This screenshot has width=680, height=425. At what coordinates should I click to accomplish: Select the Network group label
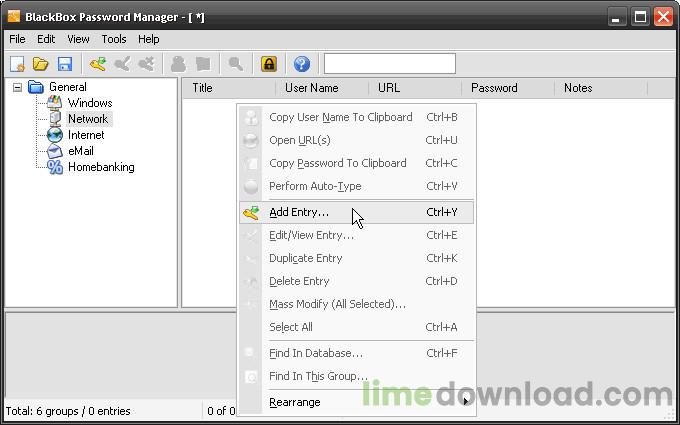(x=88, y=119)
